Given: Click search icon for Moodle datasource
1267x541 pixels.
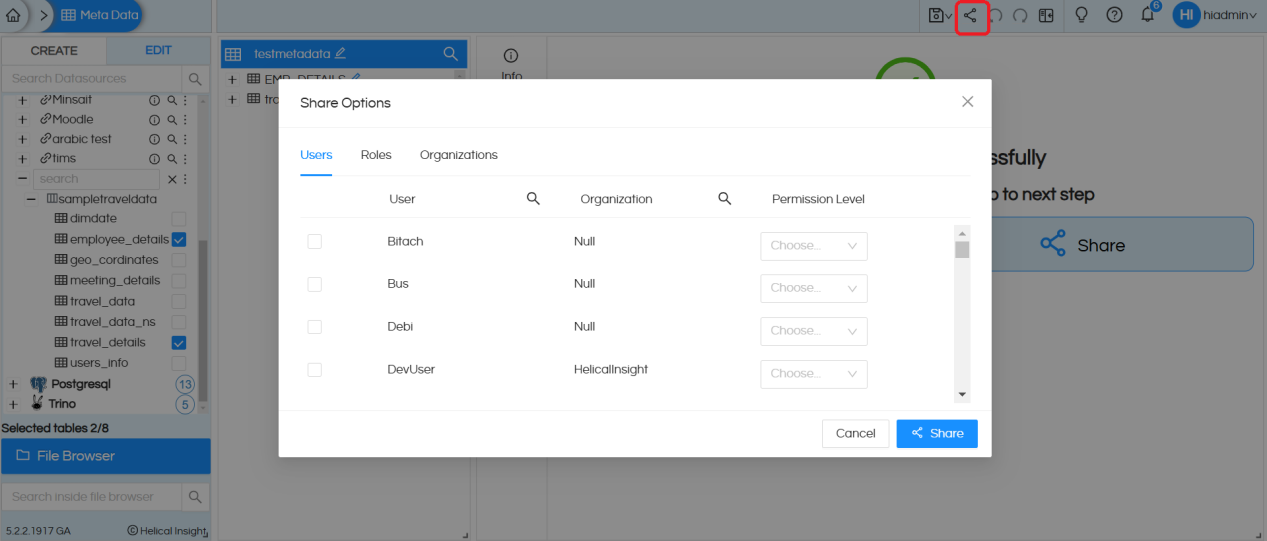Looking at the screenshot, I should point(171,119).
